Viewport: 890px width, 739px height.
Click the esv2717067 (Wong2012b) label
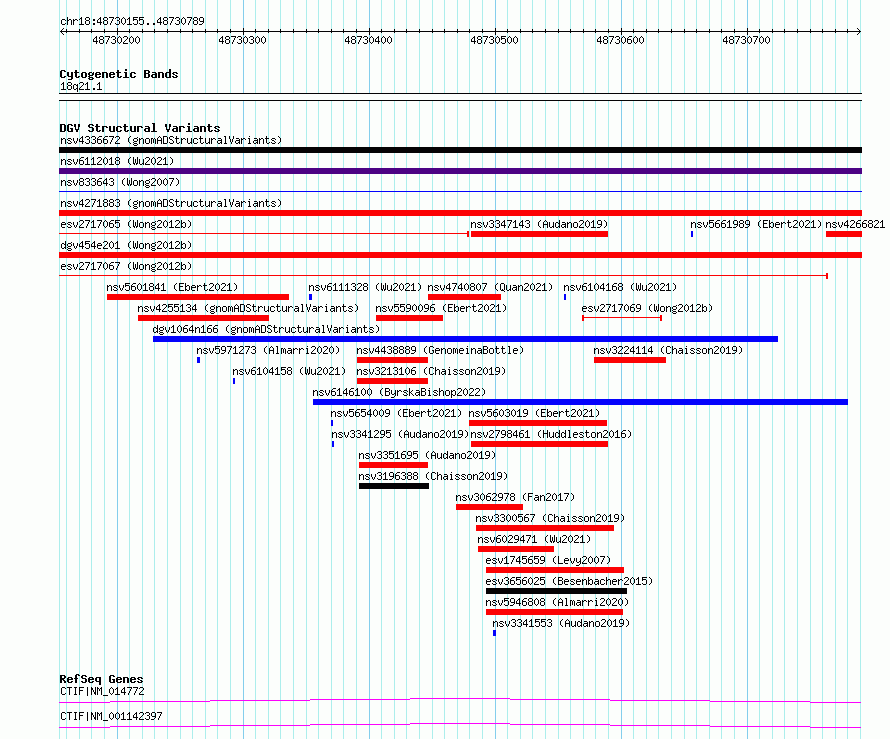point(126,266)
